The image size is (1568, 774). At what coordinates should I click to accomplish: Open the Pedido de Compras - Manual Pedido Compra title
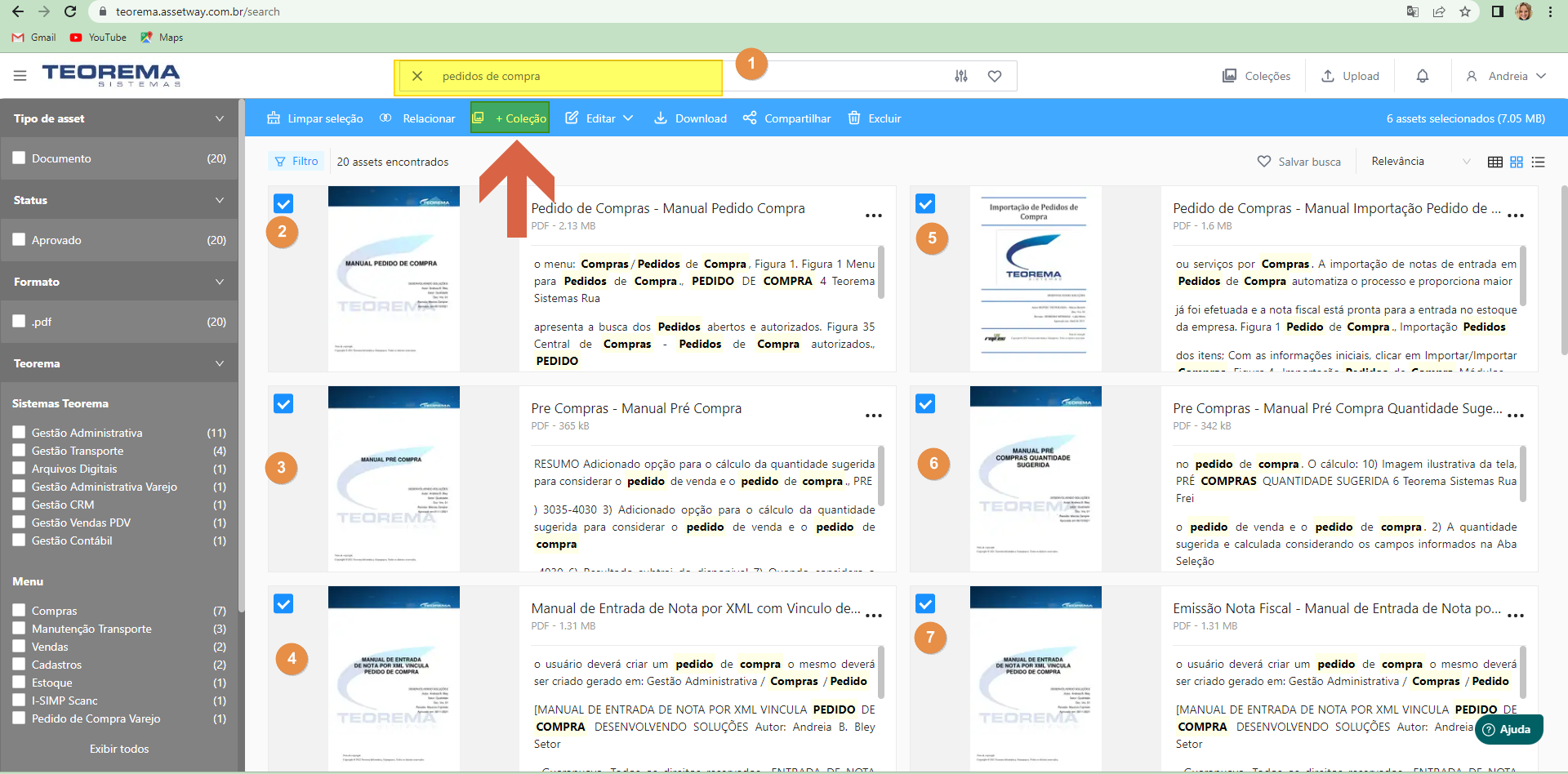coord(668,208)
